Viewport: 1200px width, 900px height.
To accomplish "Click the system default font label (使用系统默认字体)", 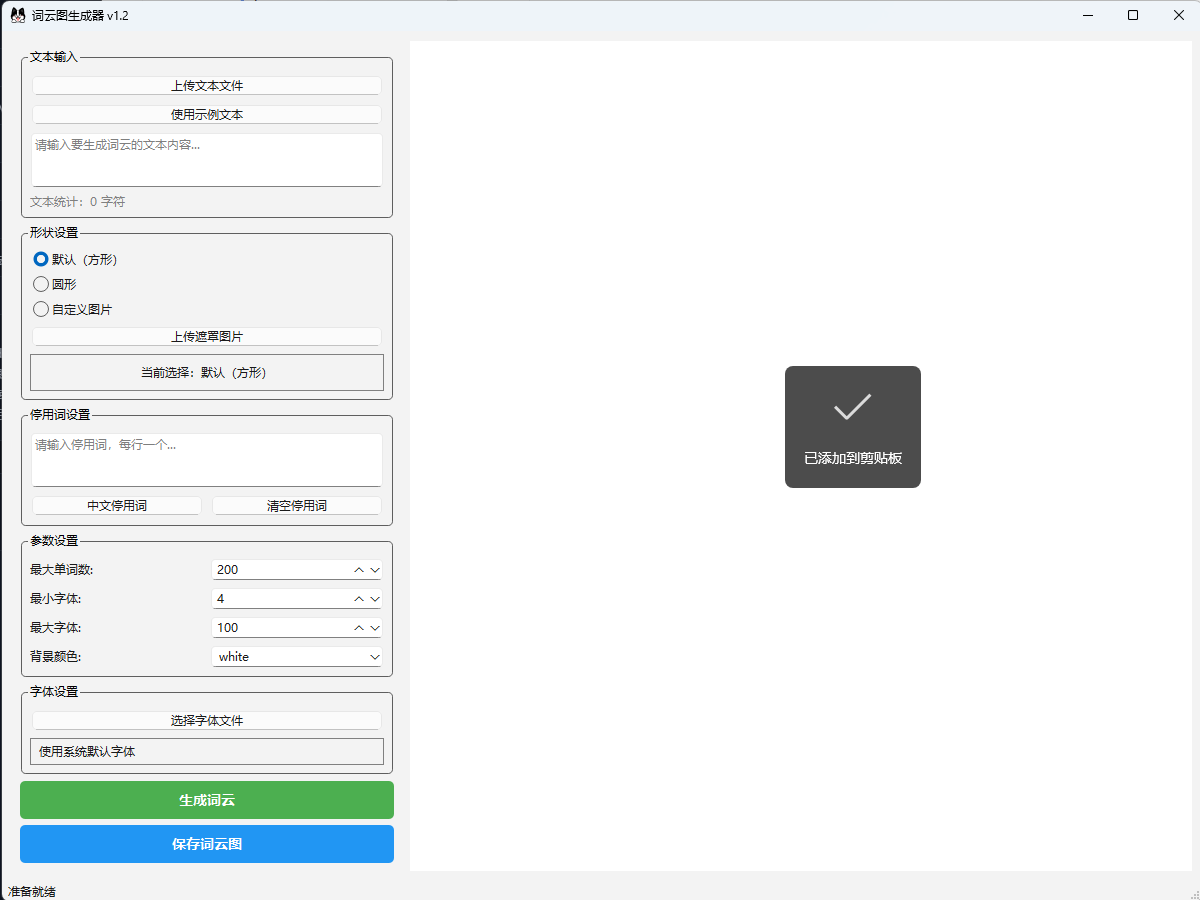I will point(207,751).
